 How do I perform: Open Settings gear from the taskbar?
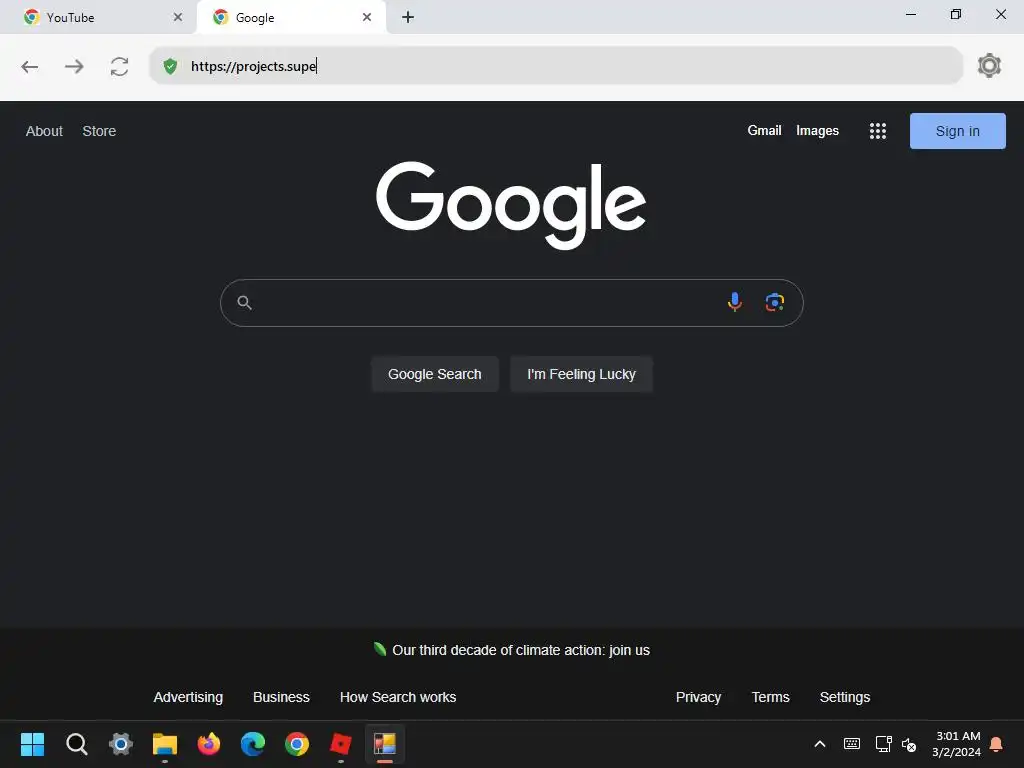(121, 744)
